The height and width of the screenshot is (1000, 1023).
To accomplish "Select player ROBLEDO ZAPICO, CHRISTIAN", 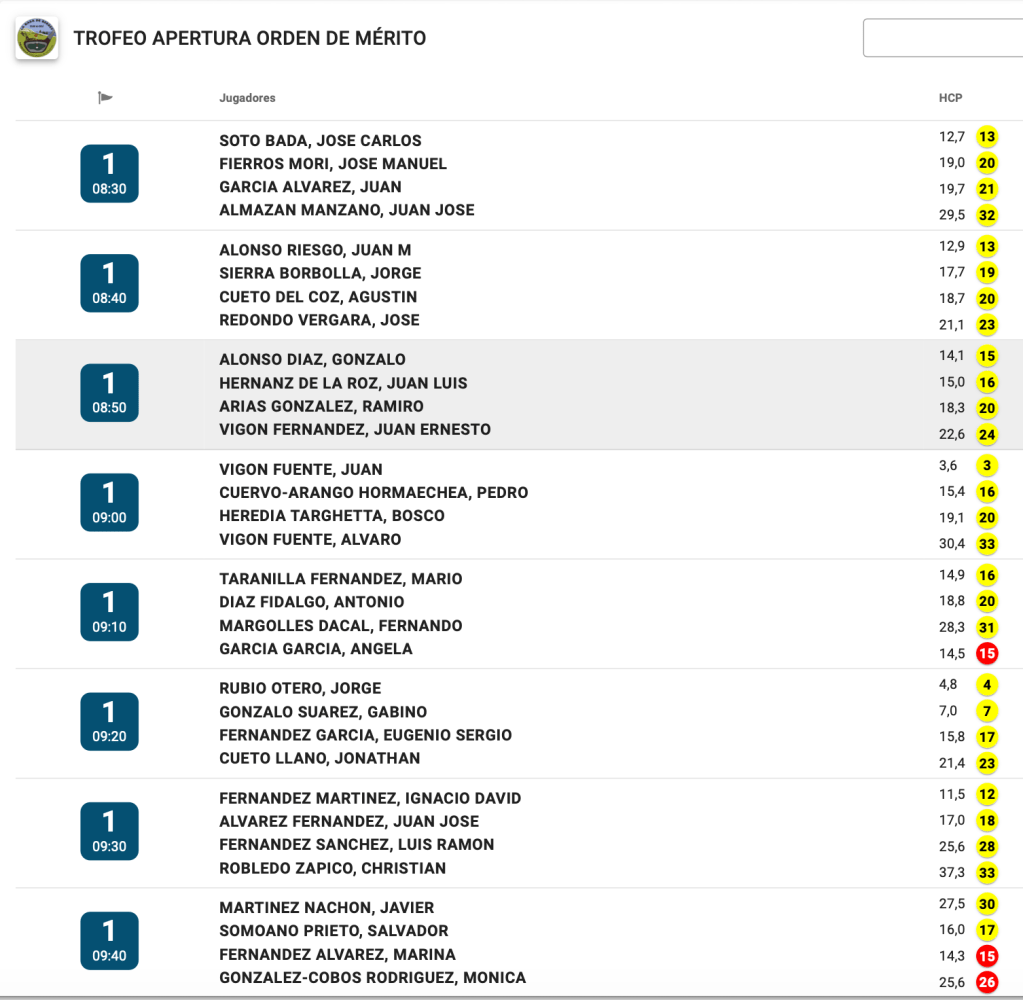I will [x=332, y=868].
